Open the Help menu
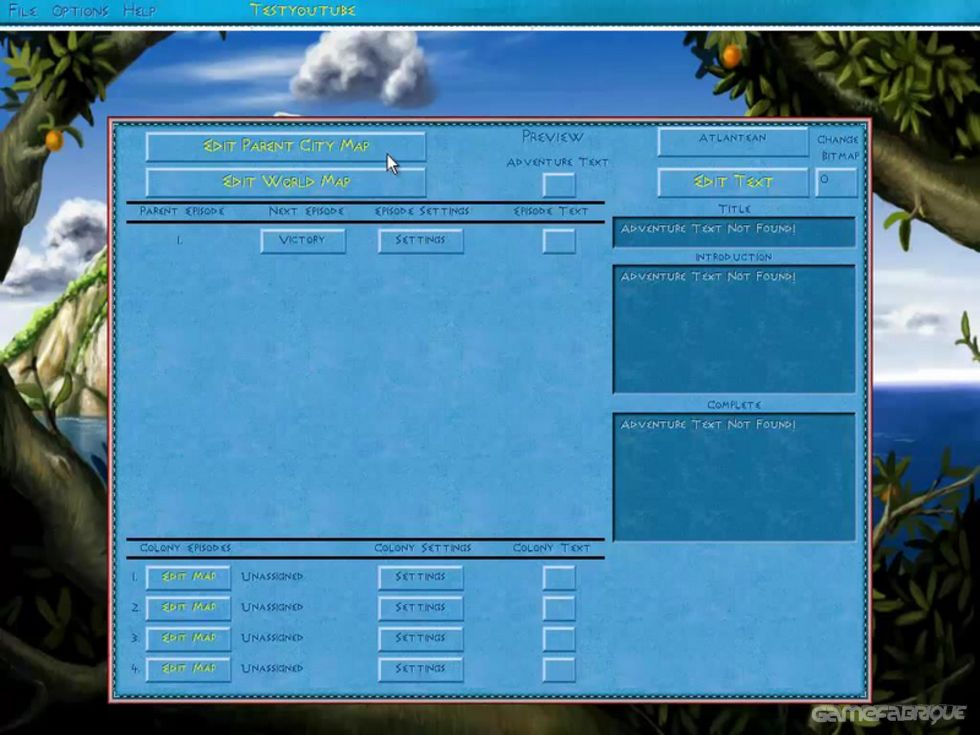This screenshot has height=735, width=980. 139,11
